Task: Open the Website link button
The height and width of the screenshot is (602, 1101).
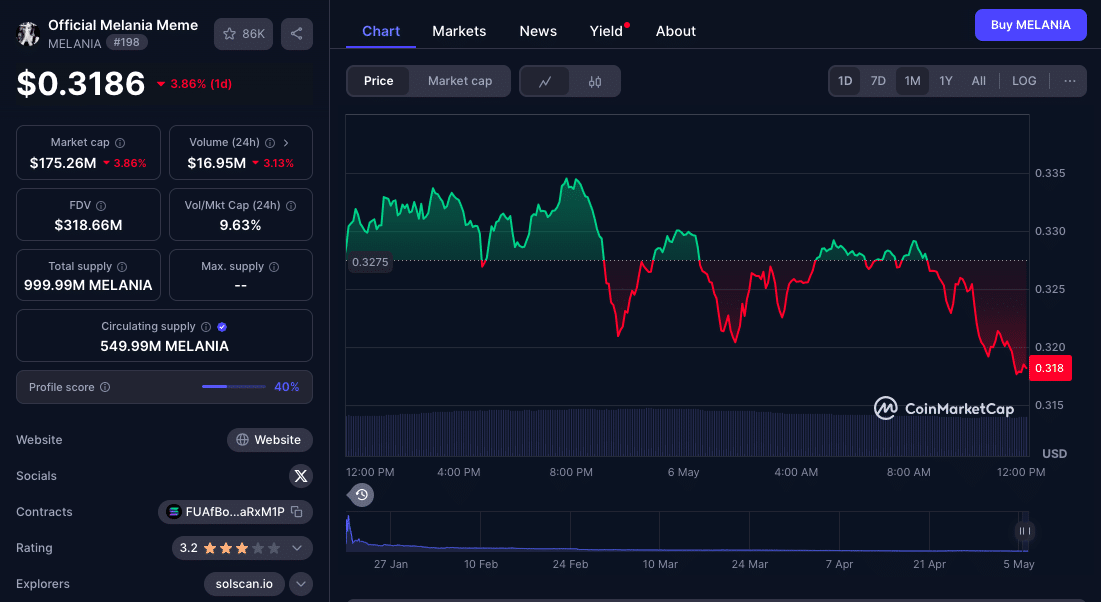Action: 270,440
